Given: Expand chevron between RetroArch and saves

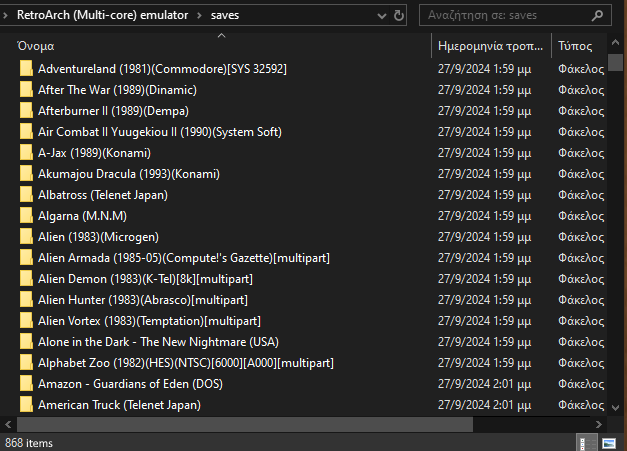Looking at the screenshot, I should (x=199, y=15).
